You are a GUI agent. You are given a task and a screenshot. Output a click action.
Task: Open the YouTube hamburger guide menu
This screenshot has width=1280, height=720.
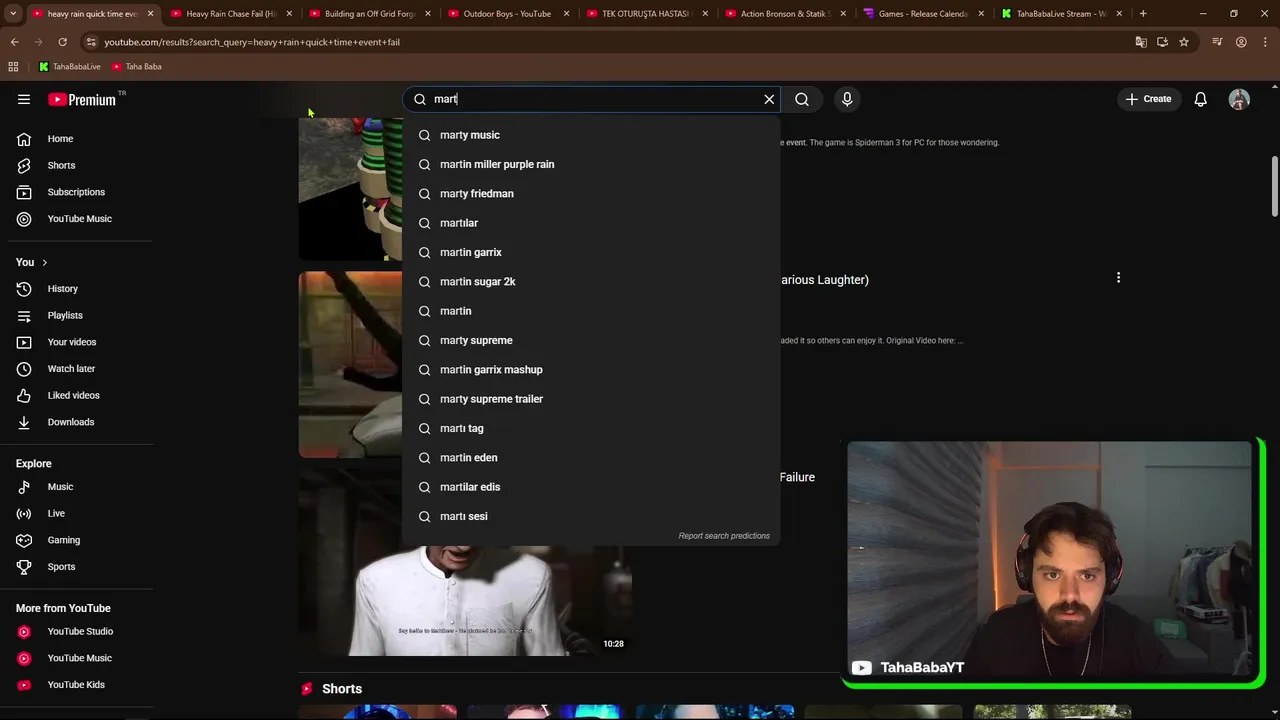[24, 99]
